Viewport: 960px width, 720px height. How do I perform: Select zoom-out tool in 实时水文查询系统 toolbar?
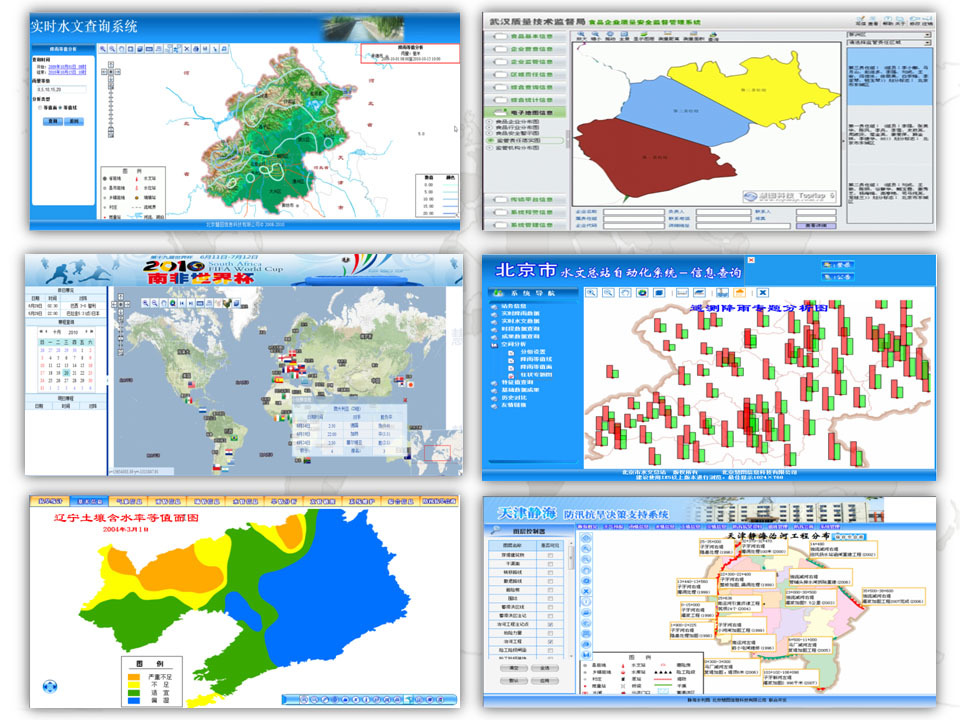pyautogui.click(x=112, y=49)
